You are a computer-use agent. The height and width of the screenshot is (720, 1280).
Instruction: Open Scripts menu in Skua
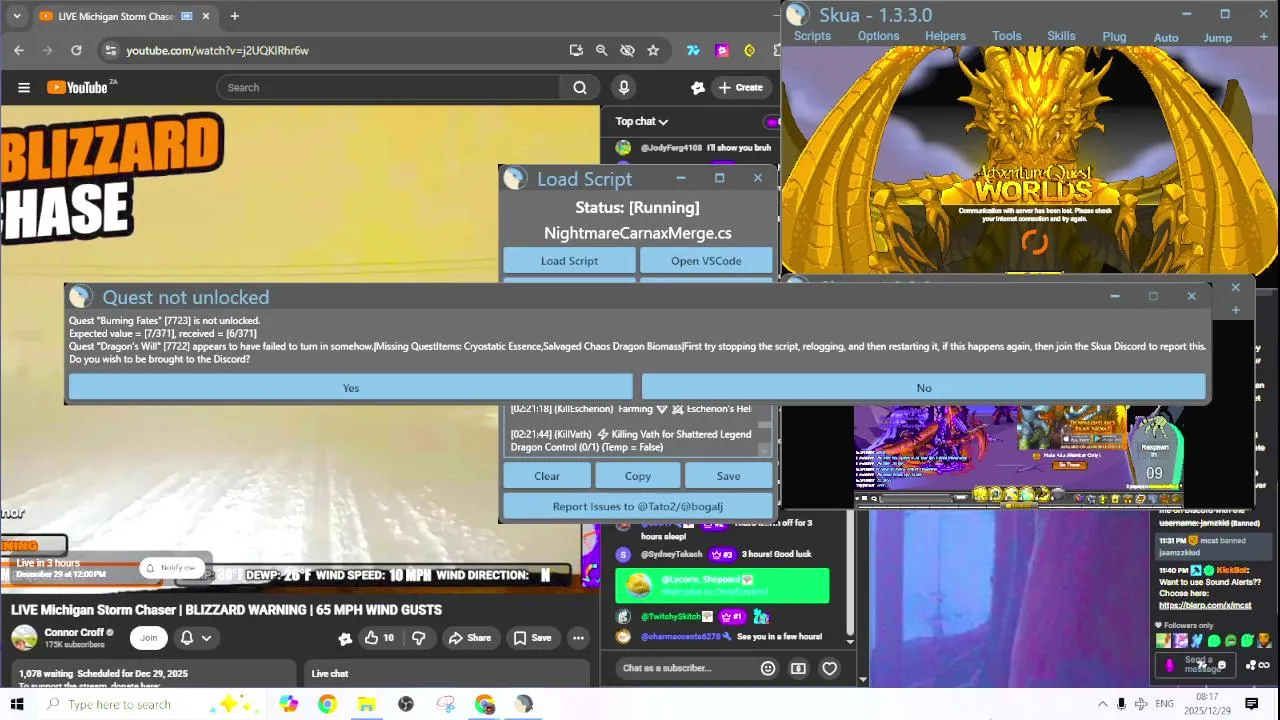tap(812, 36)
